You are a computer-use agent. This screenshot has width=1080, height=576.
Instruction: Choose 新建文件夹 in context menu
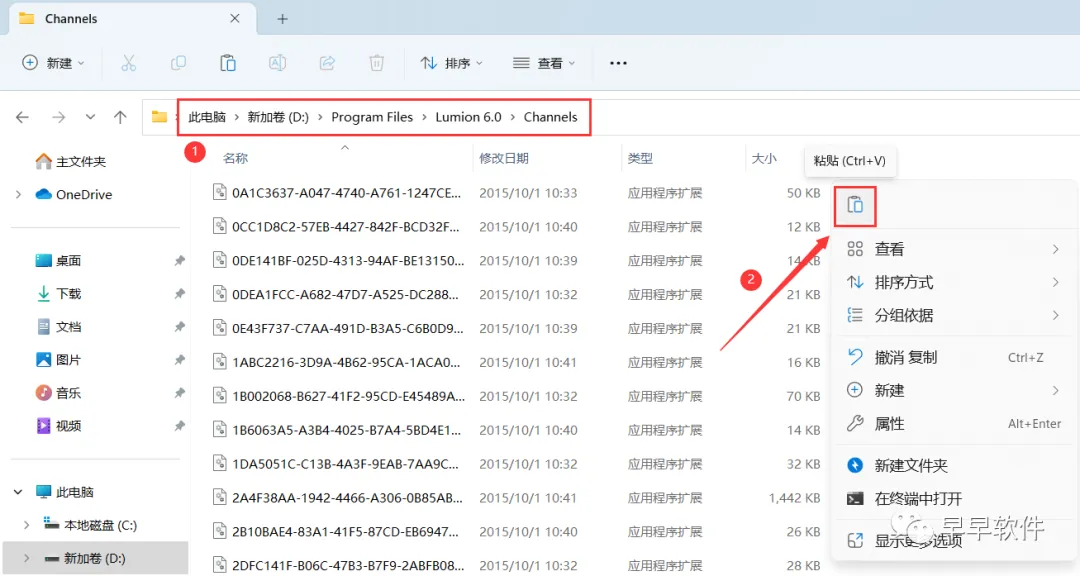(x=954, y=466)
